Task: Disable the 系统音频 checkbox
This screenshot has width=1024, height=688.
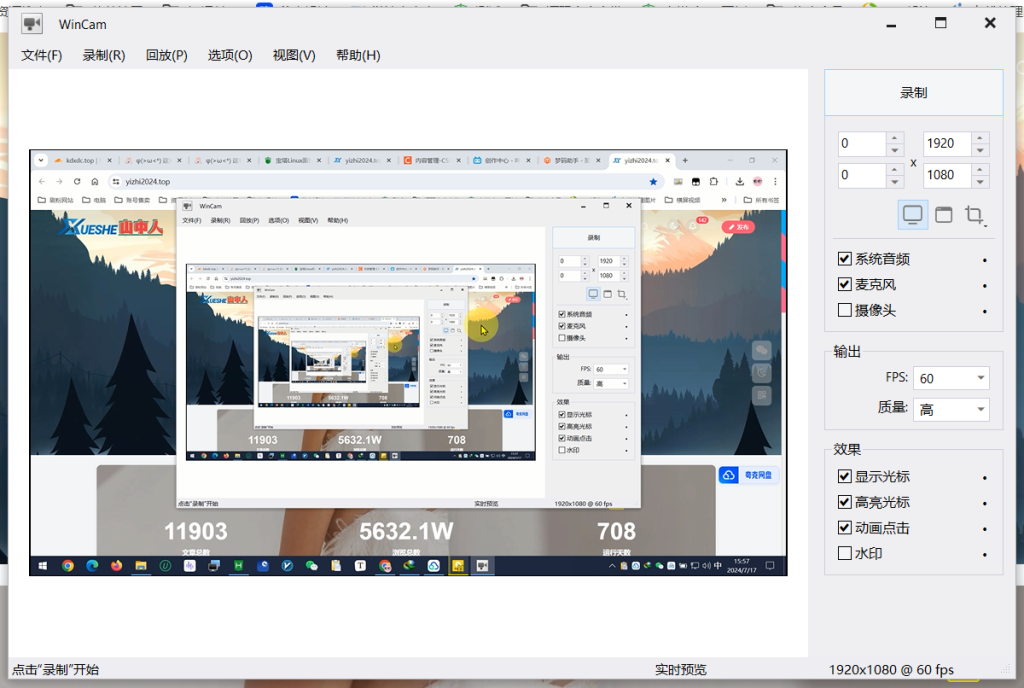Action: click(x=845, y=259)
